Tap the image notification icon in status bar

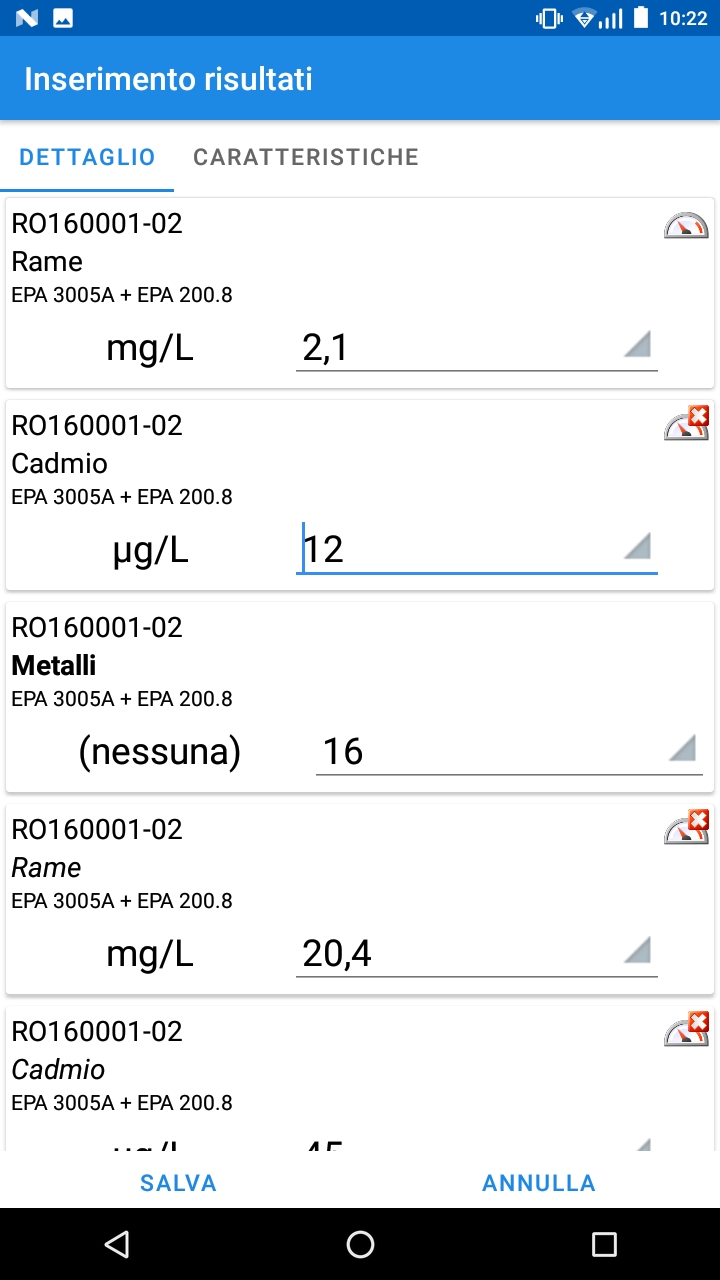pyautogui.click(x=63, y=18)
